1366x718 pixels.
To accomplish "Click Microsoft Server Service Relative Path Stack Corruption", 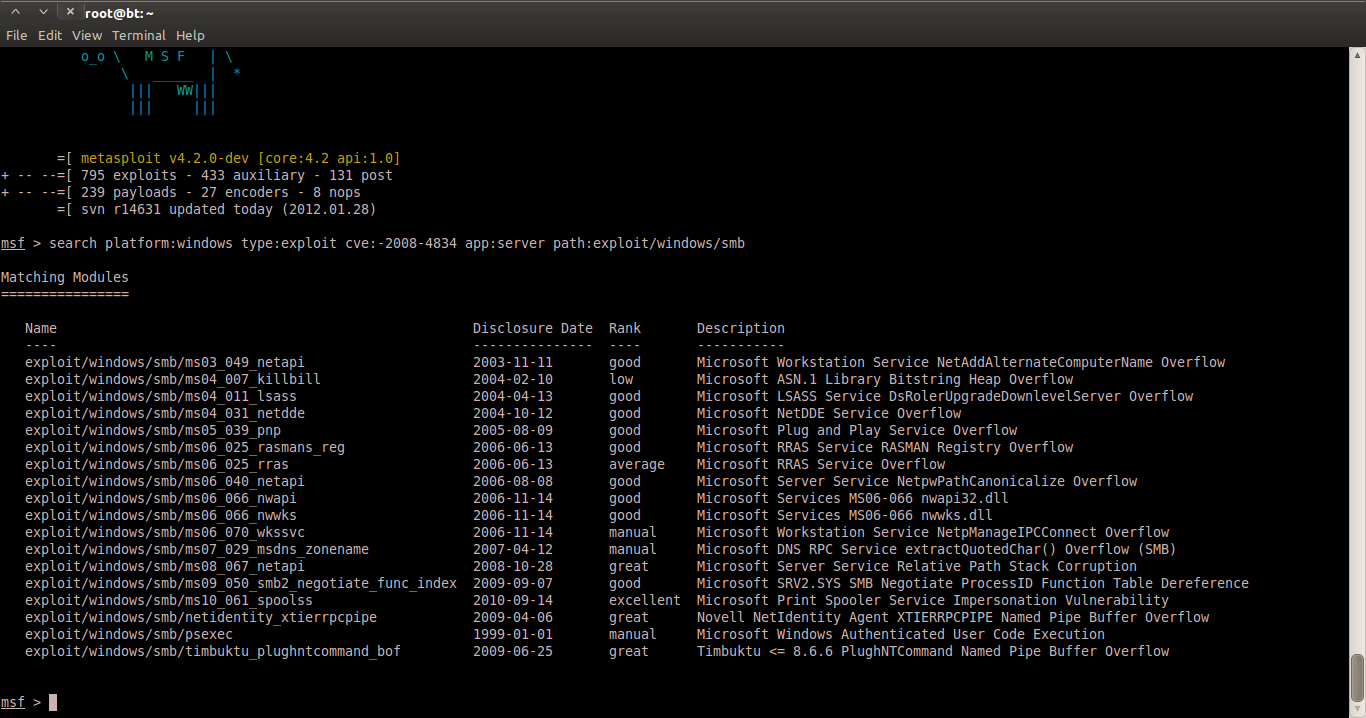I will [917, 566].
